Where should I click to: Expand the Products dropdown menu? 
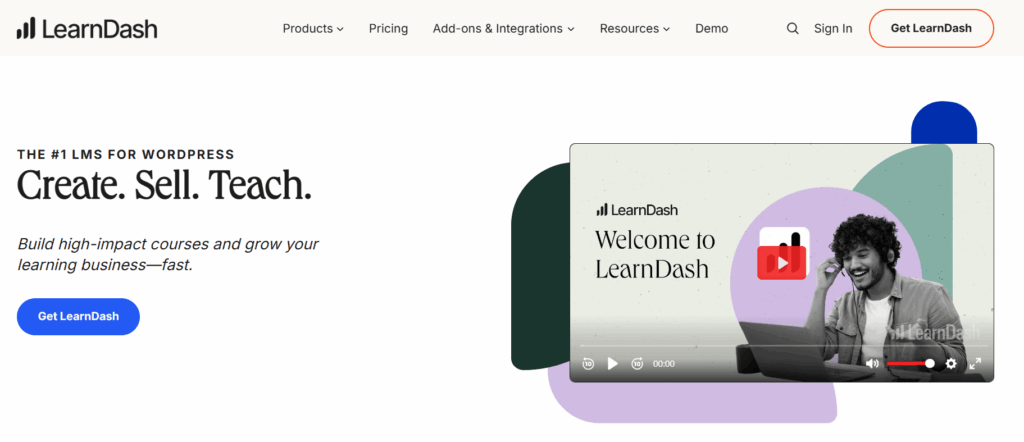pyautogui.click(x=313, y=29)
